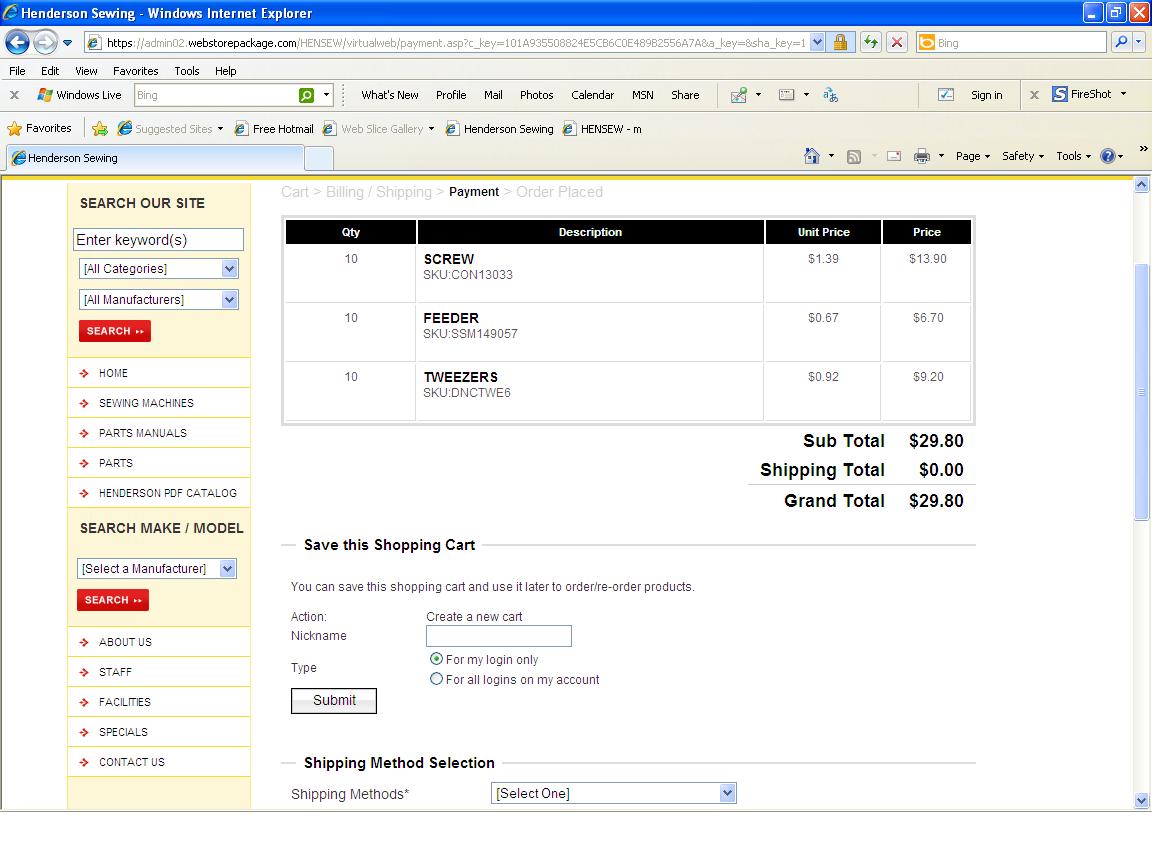Click the vertical scrollbar thumb
This screenshot has height=864, width=1152.
[x=1141, y=392]
